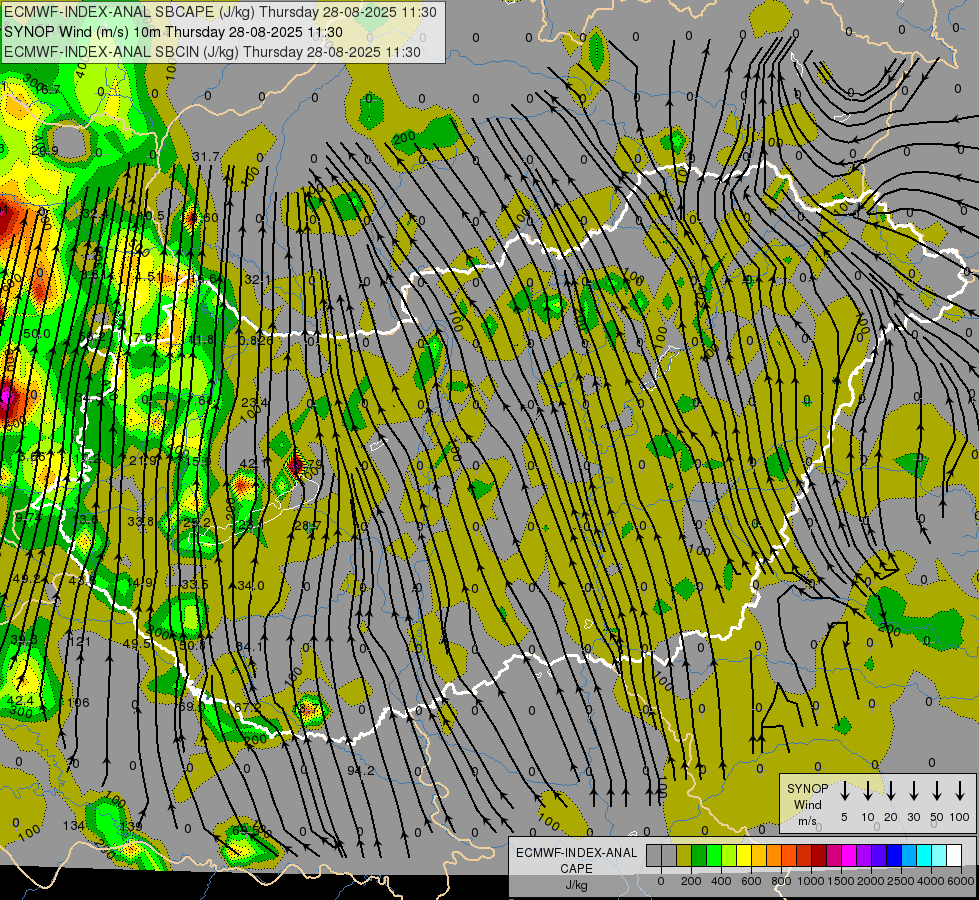Click the 10 m/s wind arrow in legend
The width and height of the screenshot is (979, 900).
867,791
